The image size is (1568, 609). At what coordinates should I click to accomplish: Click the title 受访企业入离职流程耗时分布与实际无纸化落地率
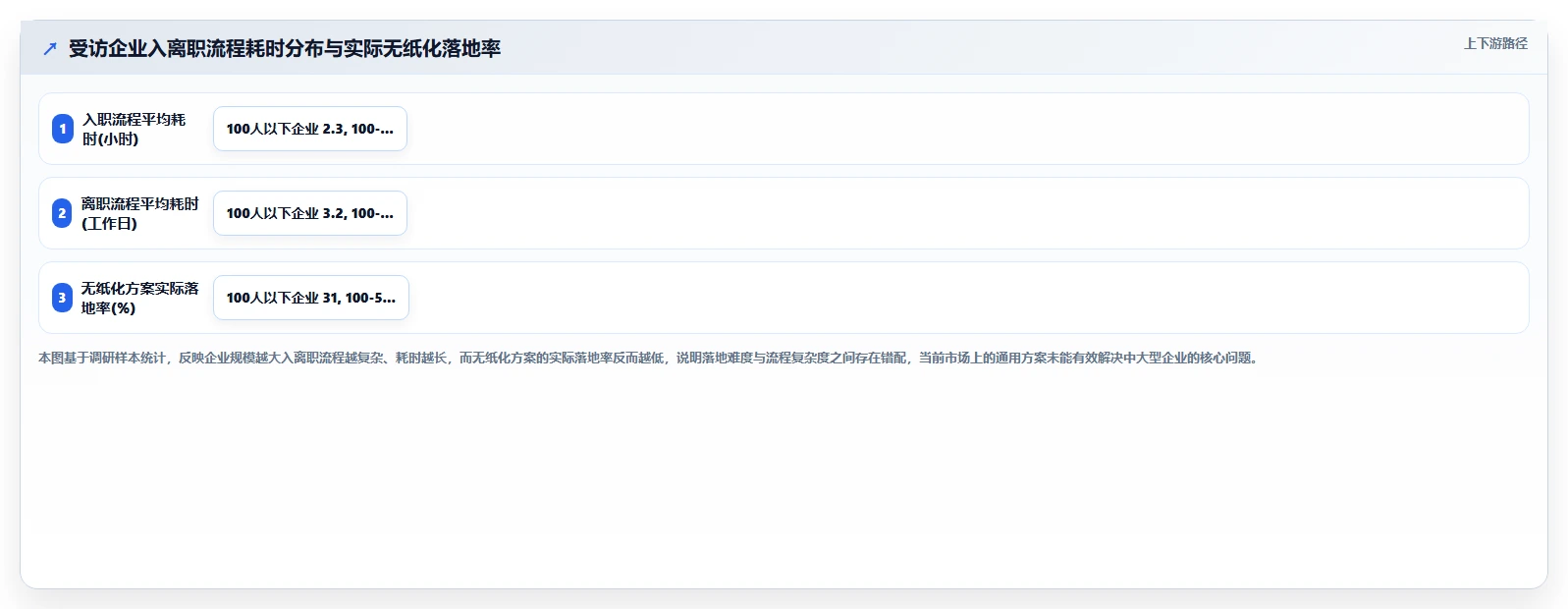coord(285,48)
